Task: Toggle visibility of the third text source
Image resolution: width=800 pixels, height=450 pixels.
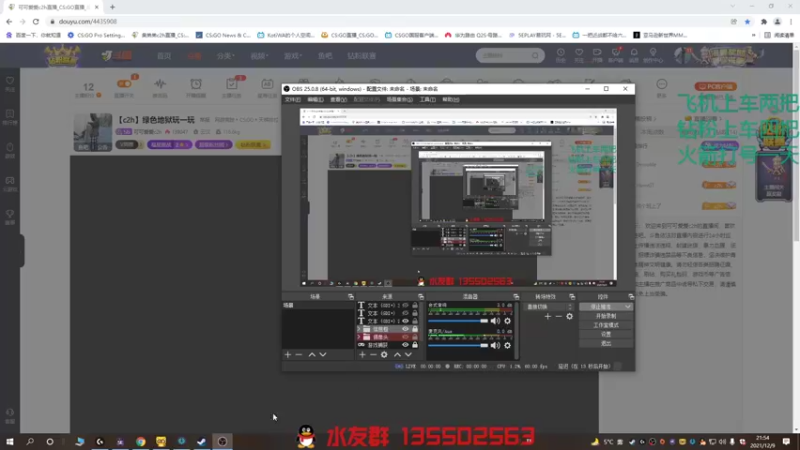Action: (x=405, y=321)
